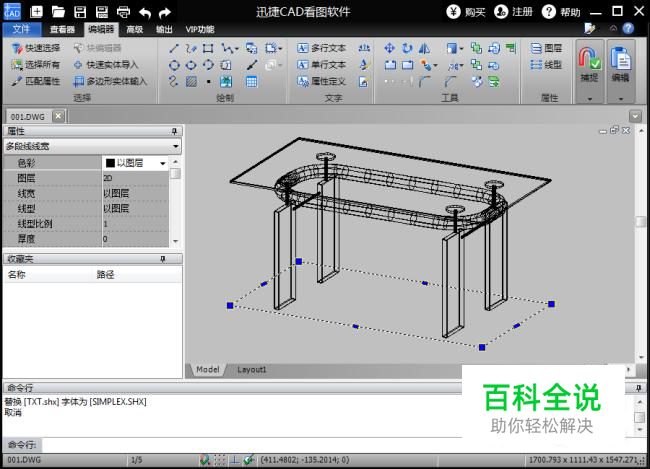Viewport: 650px width, 469px height.
Task: Pin the Favorites (收藏夹) panel
Action: [x=163, y=259]
